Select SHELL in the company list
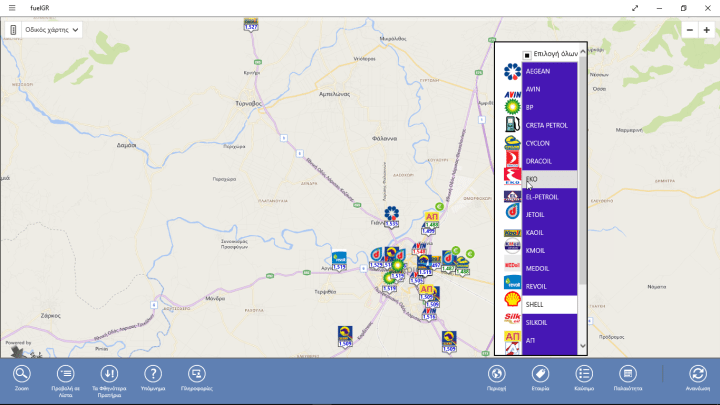 (549, 304)
